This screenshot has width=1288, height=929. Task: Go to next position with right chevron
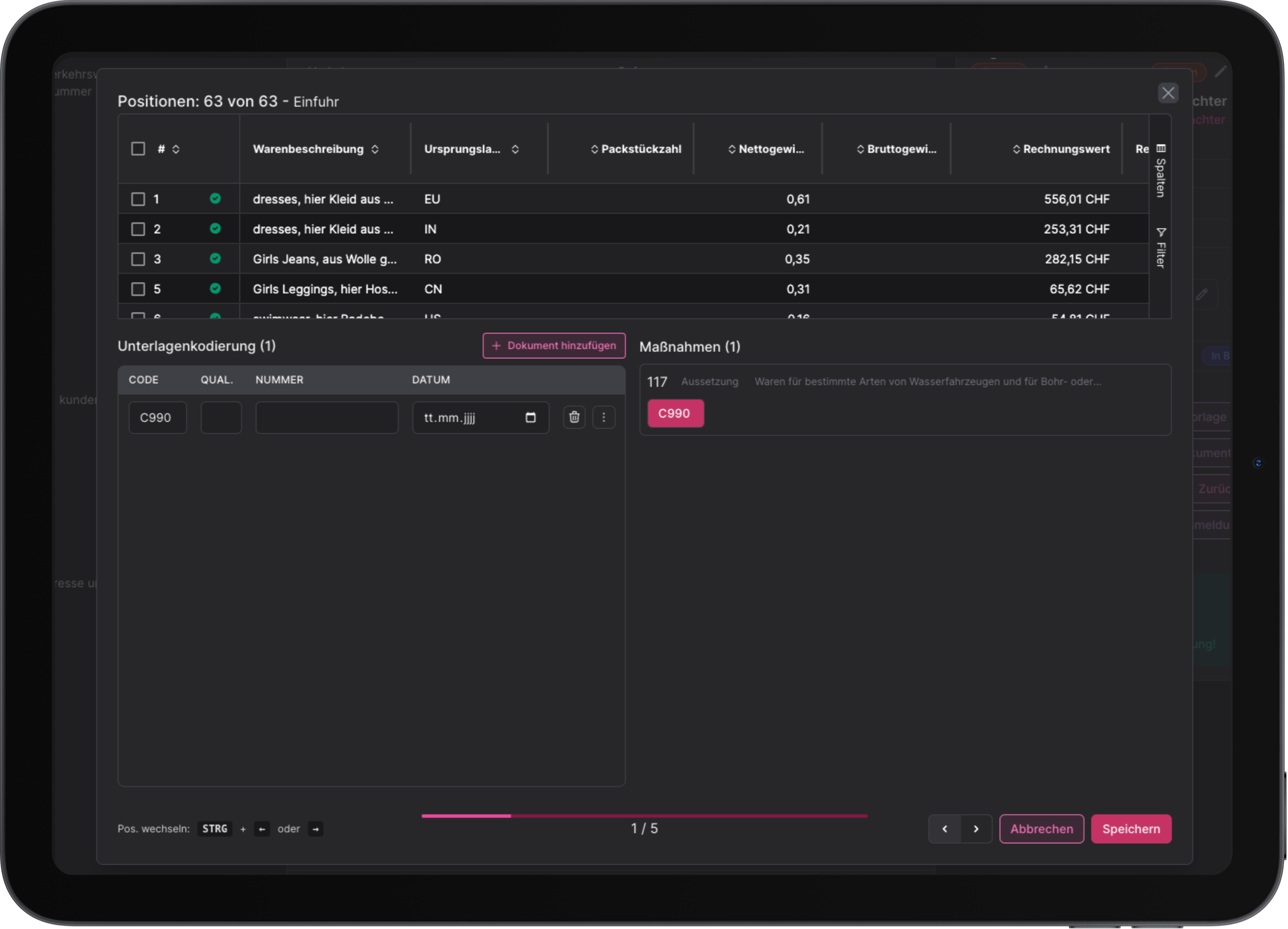pyautogui.click(x=976, y=829)
